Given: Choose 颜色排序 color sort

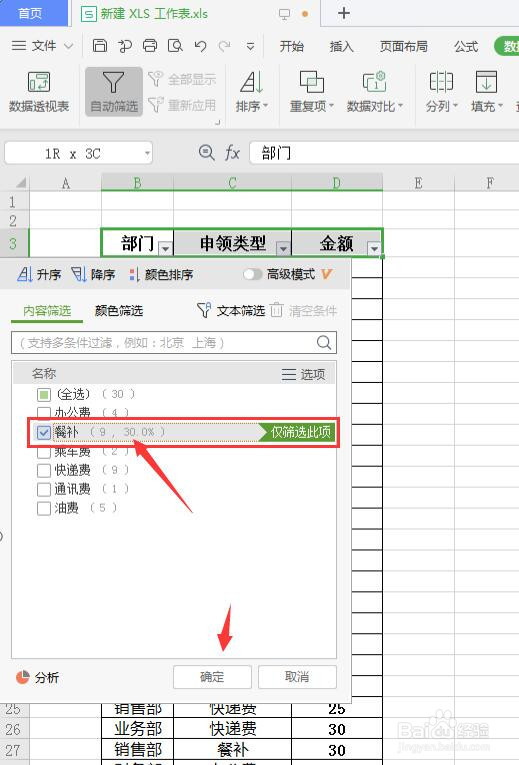Looking at the screenshot, I should [x=161, y=274].
